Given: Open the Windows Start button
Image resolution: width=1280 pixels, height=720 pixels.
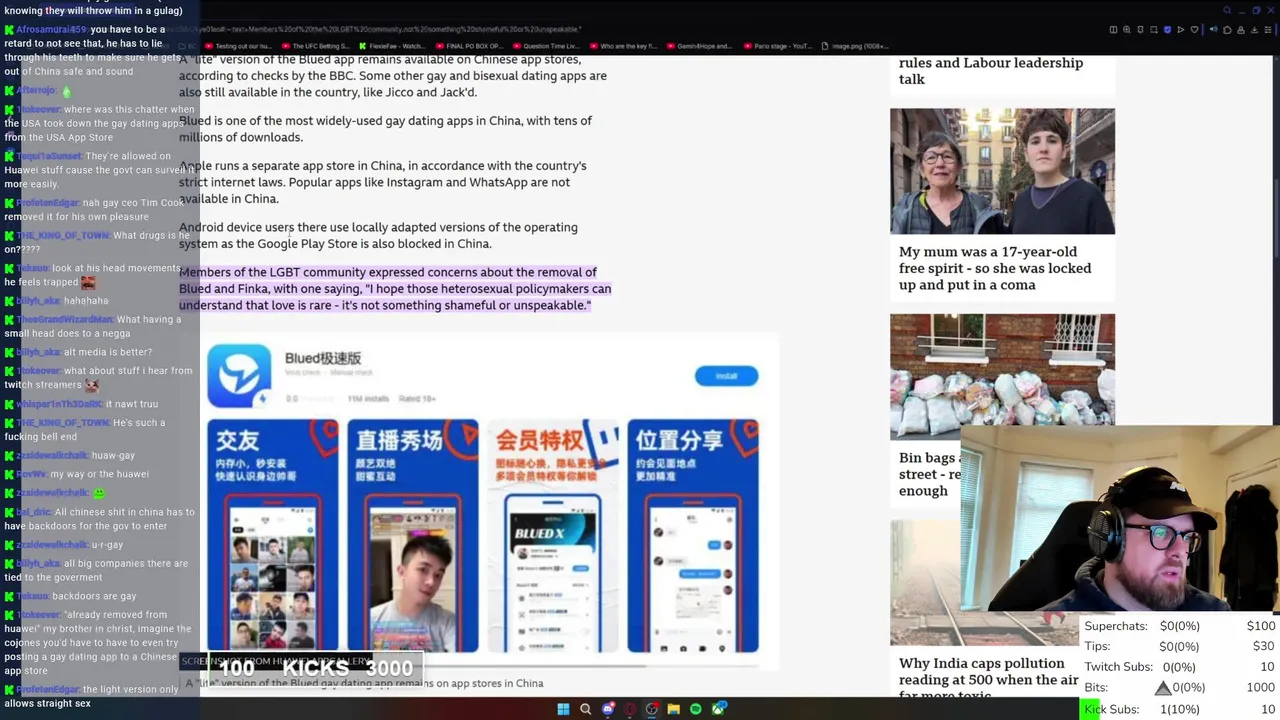Looking at the screenshot, I should pos(563,709).
